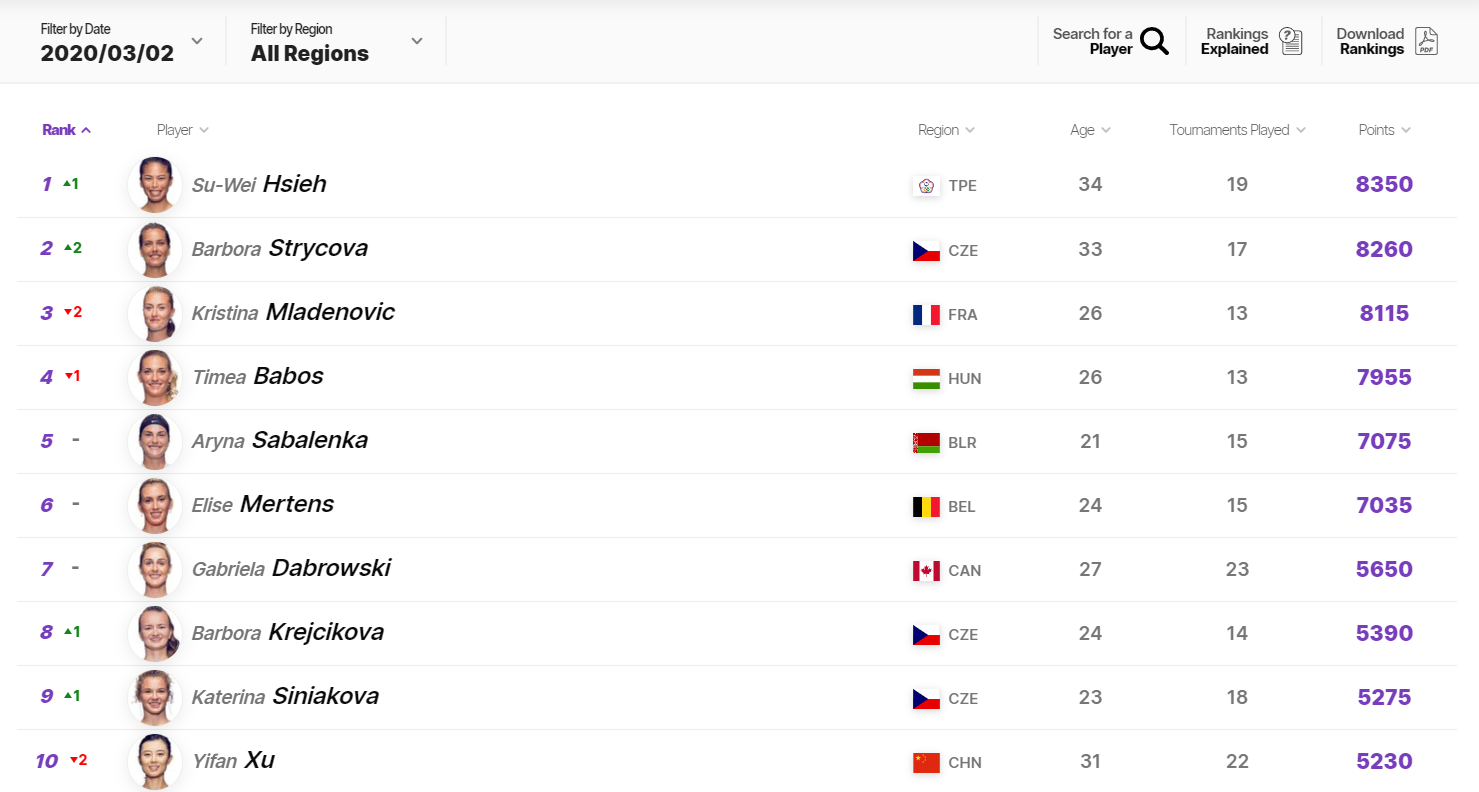Sort rankings by the Age column

1090,130
